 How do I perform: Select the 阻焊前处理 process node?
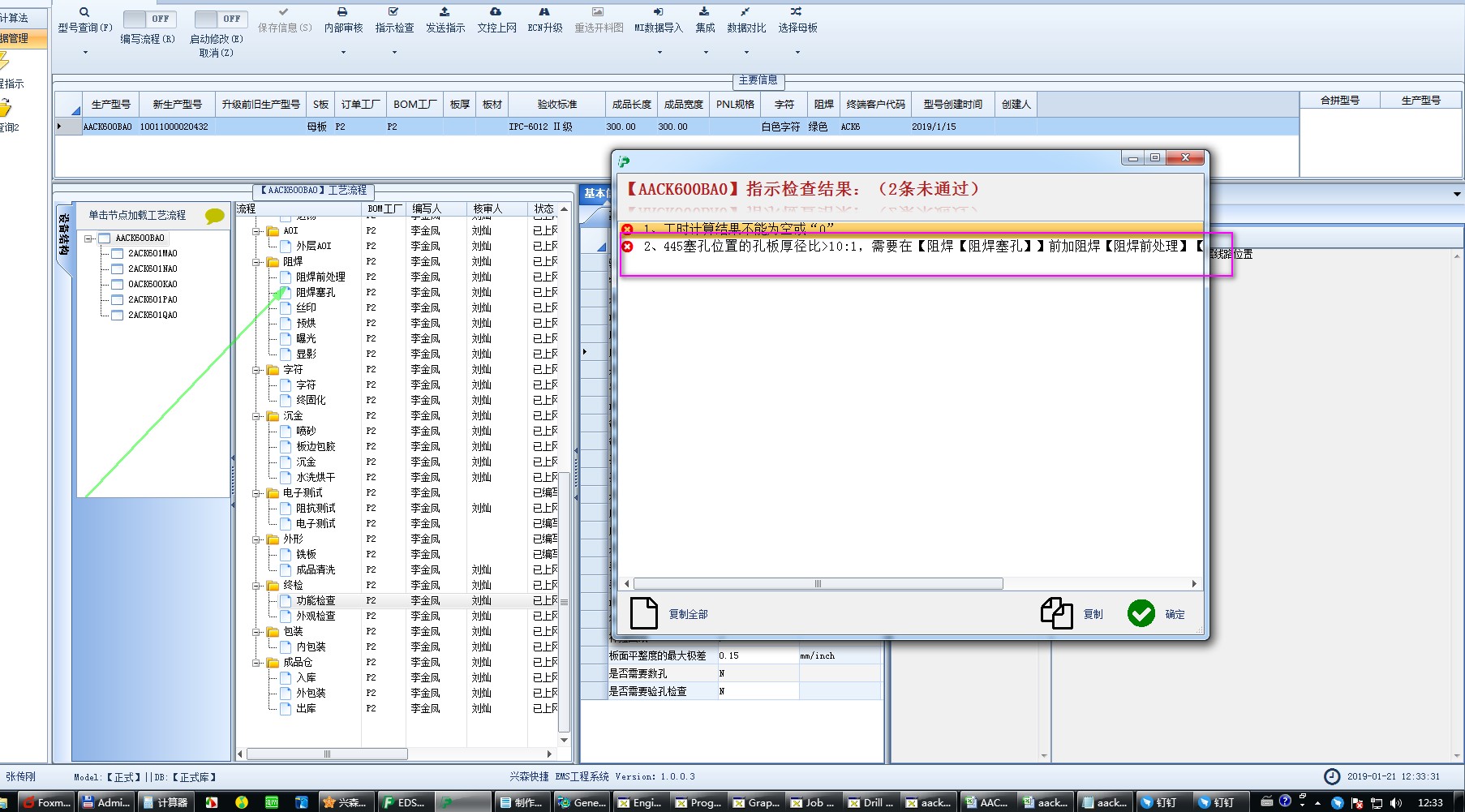tap(320, 277)
